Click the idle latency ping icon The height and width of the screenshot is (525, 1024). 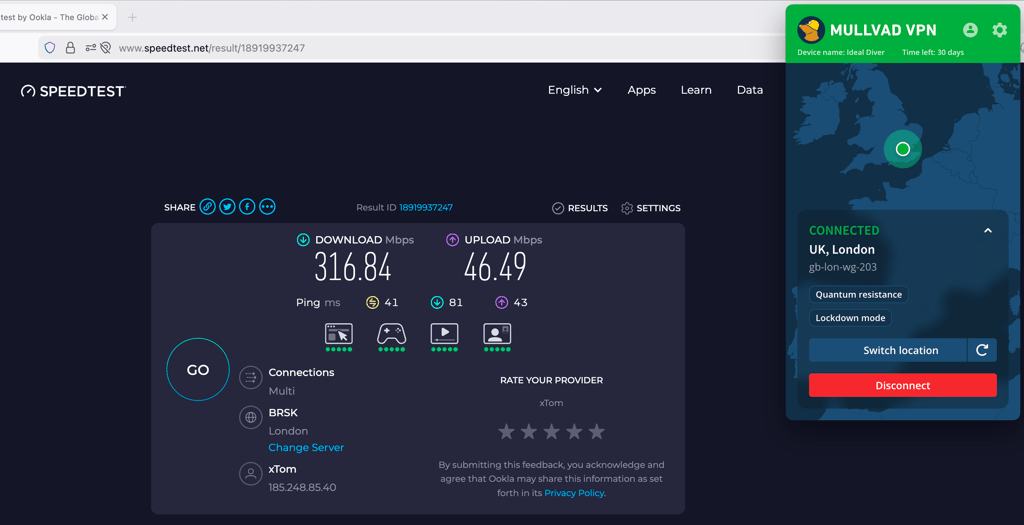click(372, 302)
